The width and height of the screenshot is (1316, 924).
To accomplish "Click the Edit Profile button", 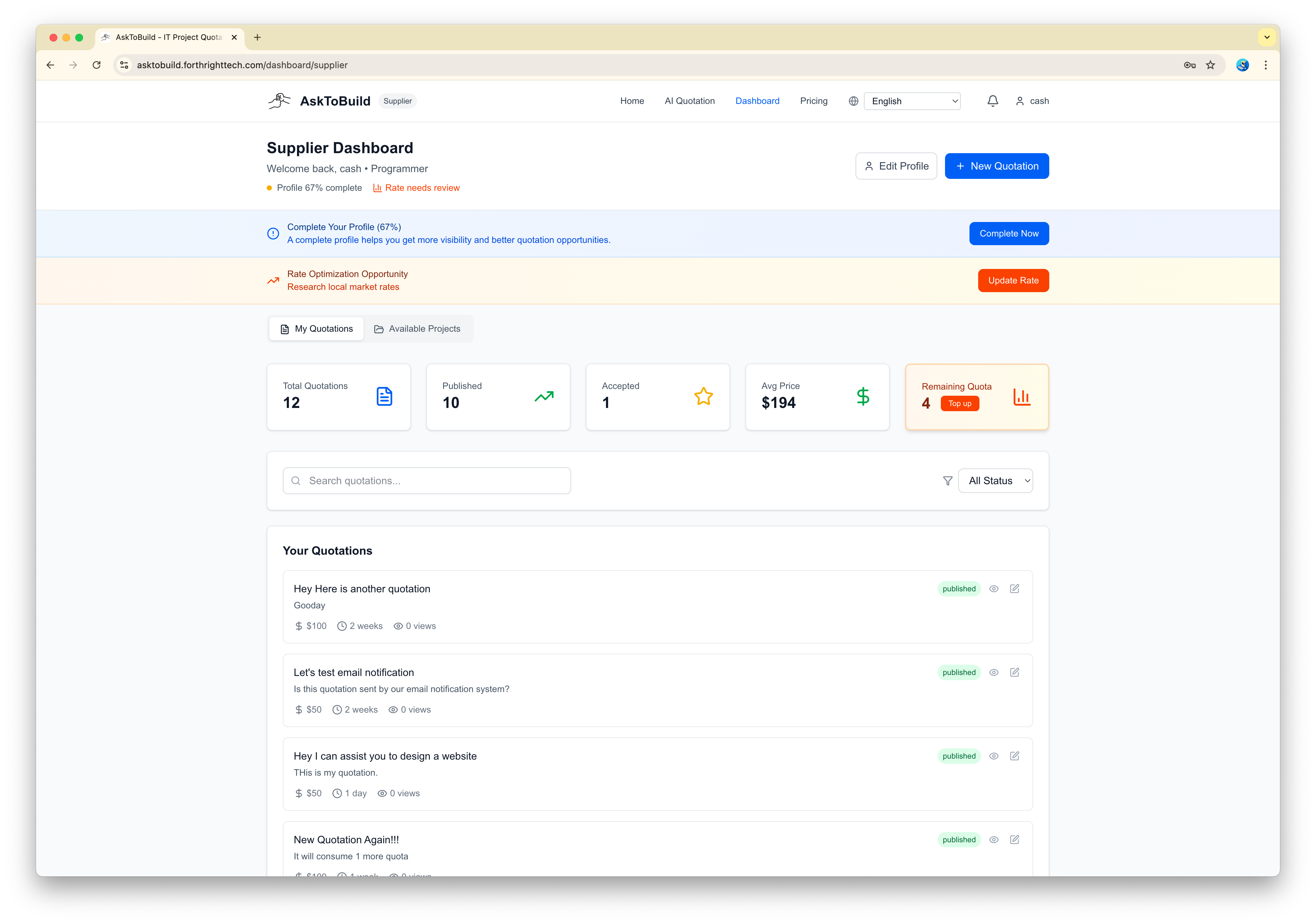I will pyautogui.click(x=896, y=166).
